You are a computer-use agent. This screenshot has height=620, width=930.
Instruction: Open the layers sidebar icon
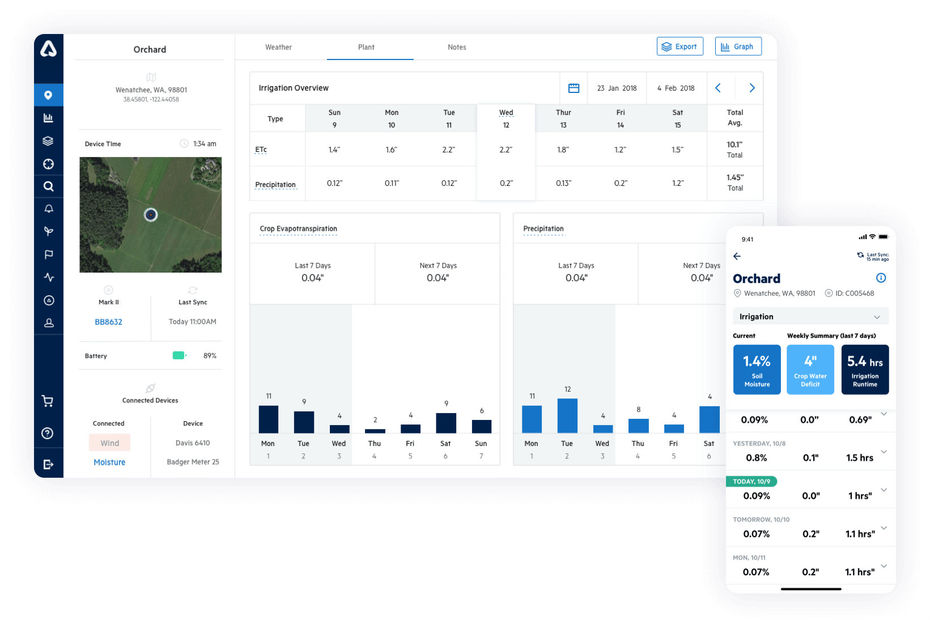(x=48, y=141)
